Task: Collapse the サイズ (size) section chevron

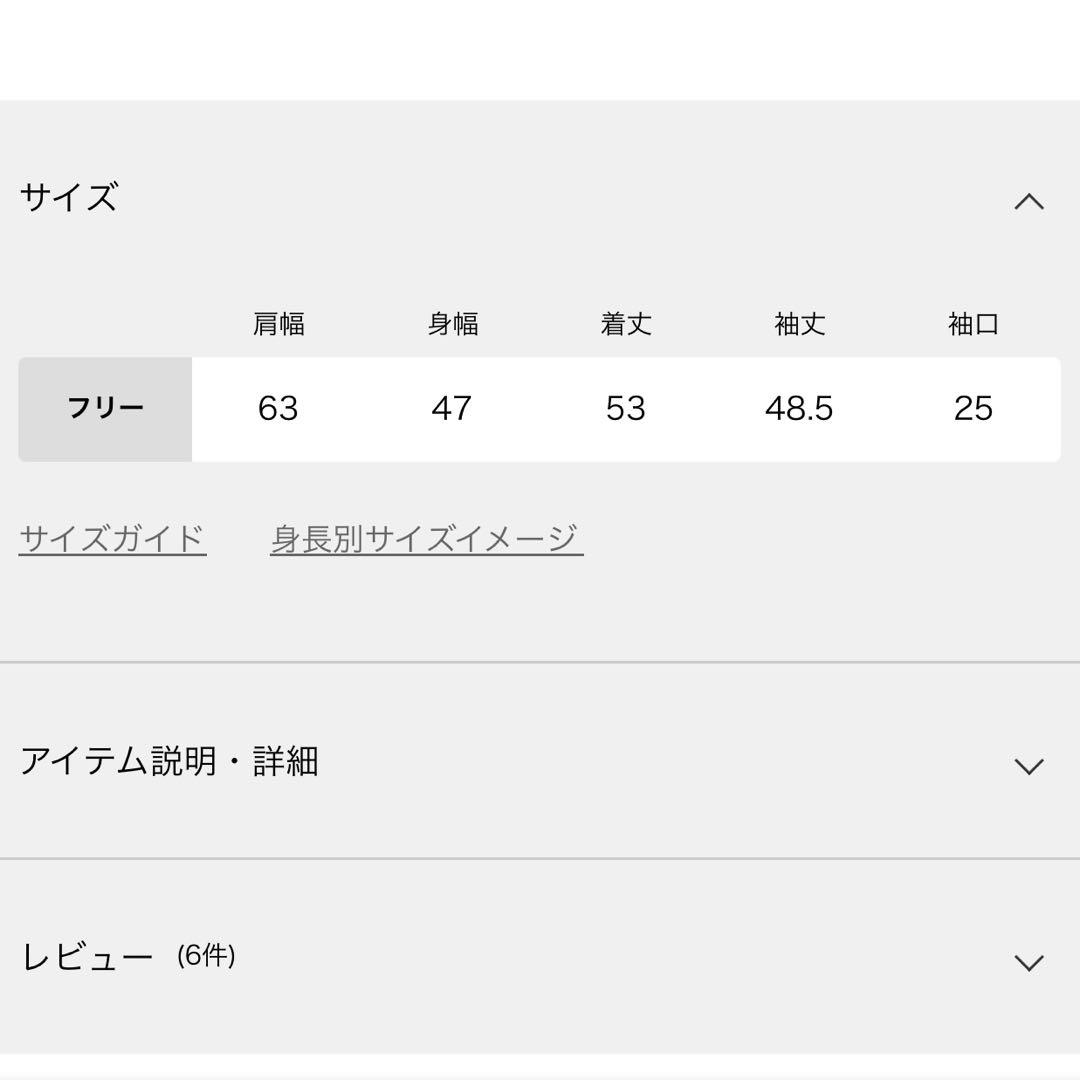Action: point(1030,200)
